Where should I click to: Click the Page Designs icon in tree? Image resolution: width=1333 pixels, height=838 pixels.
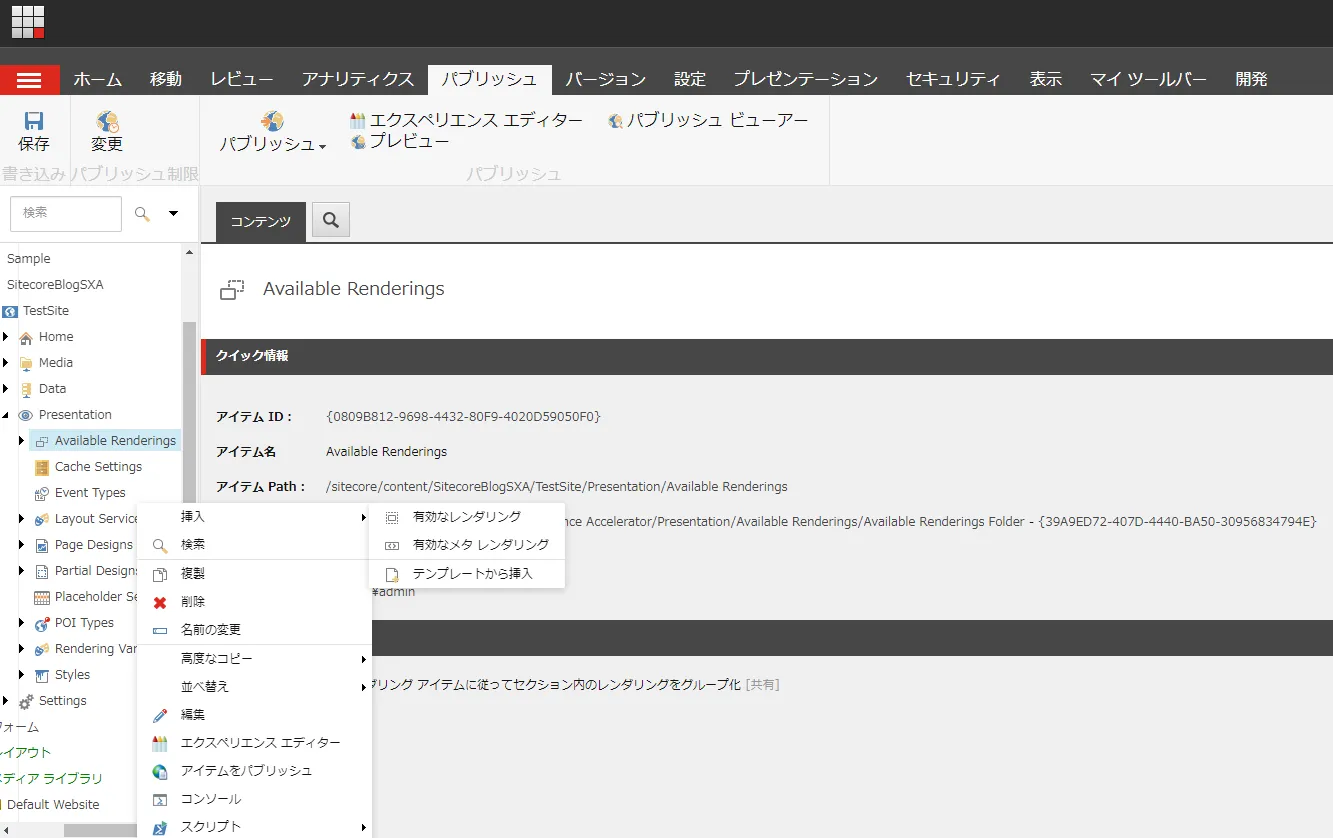pyautogui.click(x=42, y=546)
